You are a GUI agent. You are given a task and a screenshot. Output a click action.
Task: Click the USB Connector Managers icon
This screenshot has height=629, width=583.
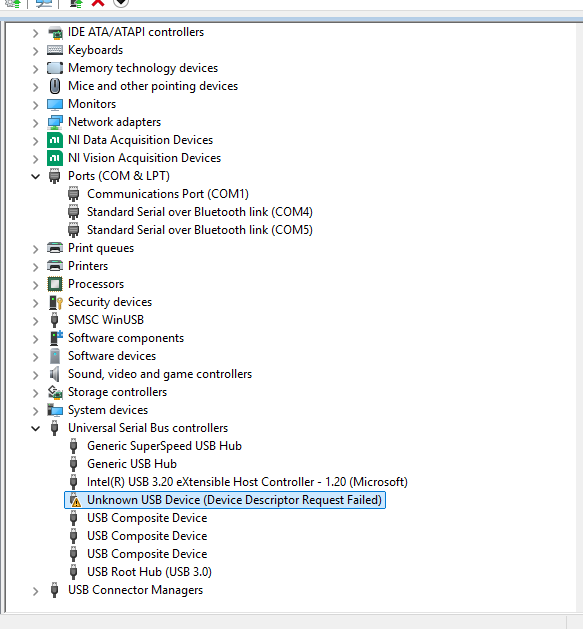point(55,590)
